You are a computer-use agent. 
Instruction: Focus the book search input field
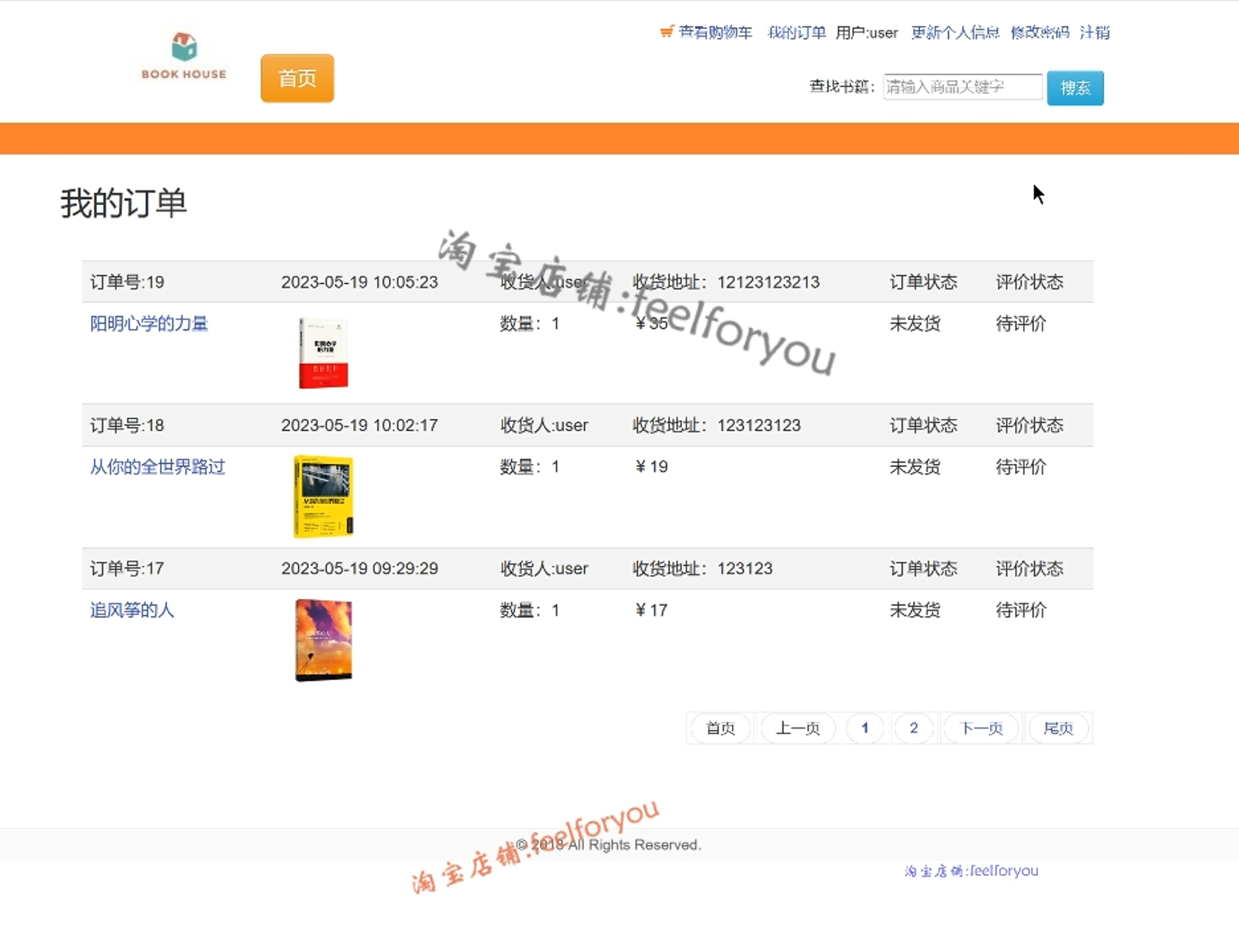(962, 87)
